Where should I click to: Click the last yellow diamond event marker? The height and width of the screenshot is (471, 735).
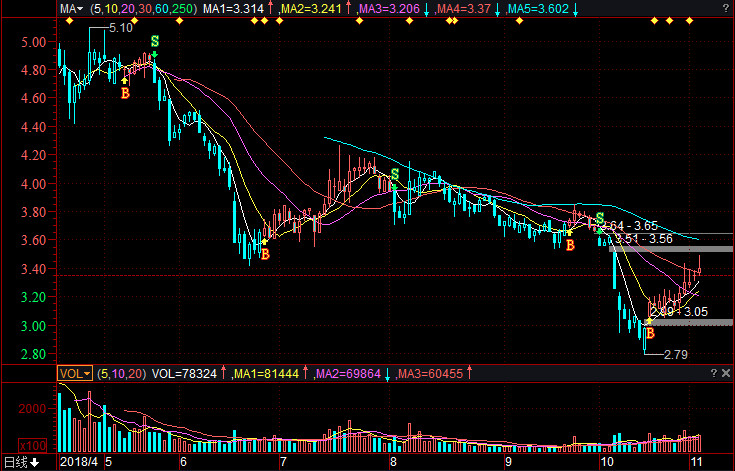[x=689, y=21]
